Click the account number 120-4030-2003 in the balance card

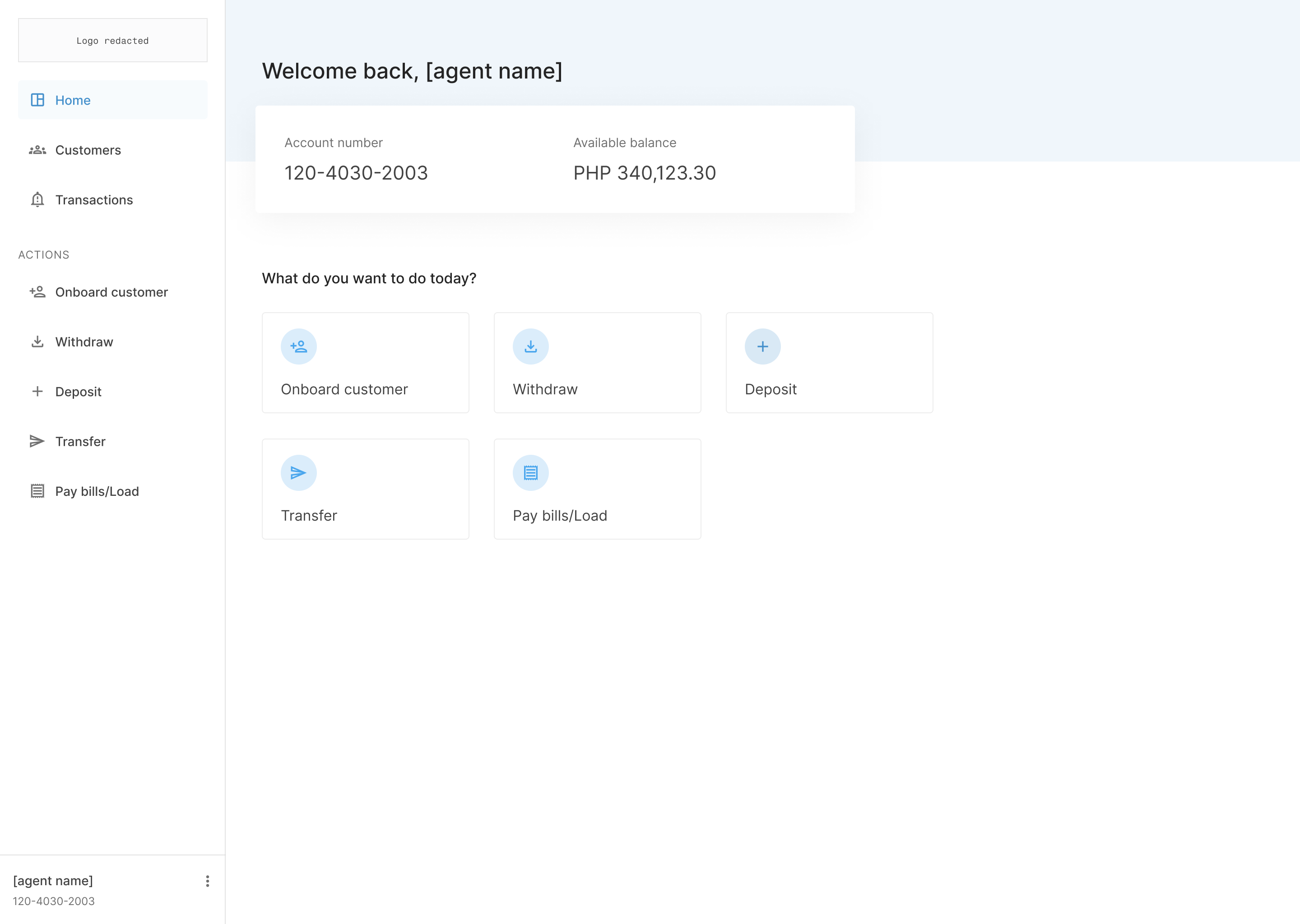pyautogui.click(x=356, y=173)
